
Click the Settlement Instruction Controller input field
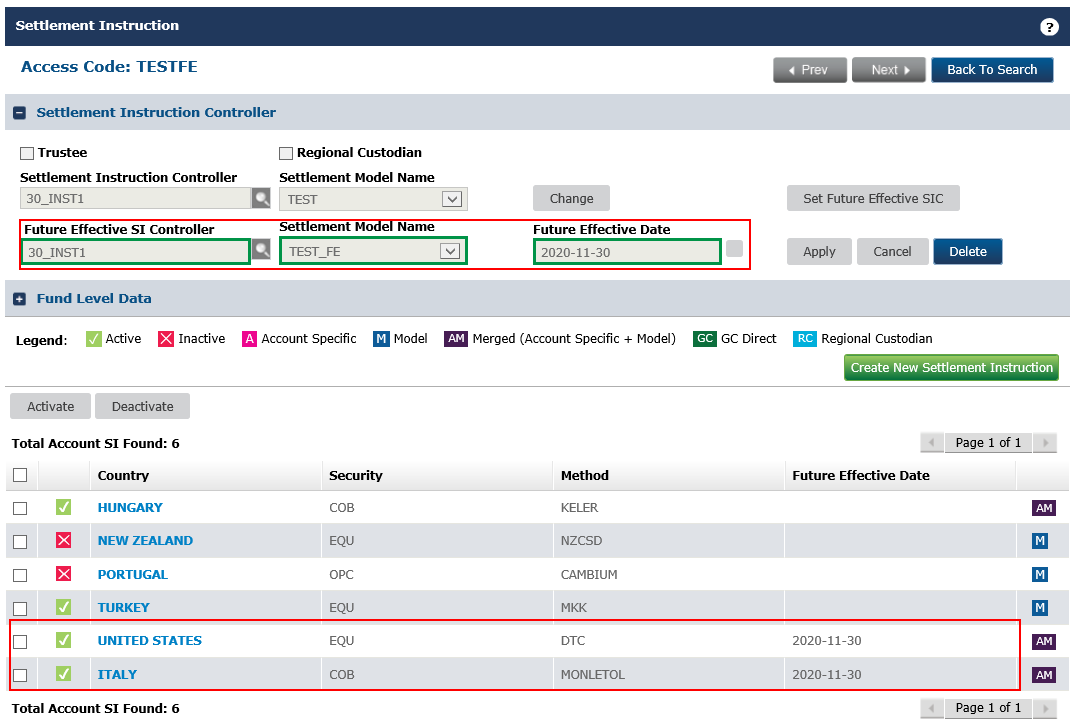pos(135,199)
